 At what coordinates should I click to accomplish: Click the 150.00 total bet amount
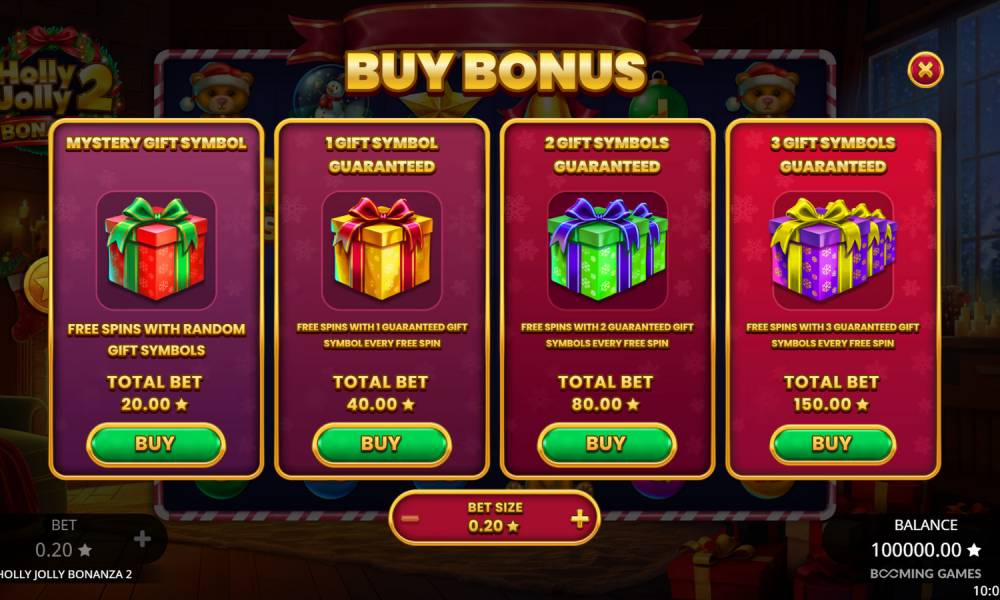[x=831, y=404]
